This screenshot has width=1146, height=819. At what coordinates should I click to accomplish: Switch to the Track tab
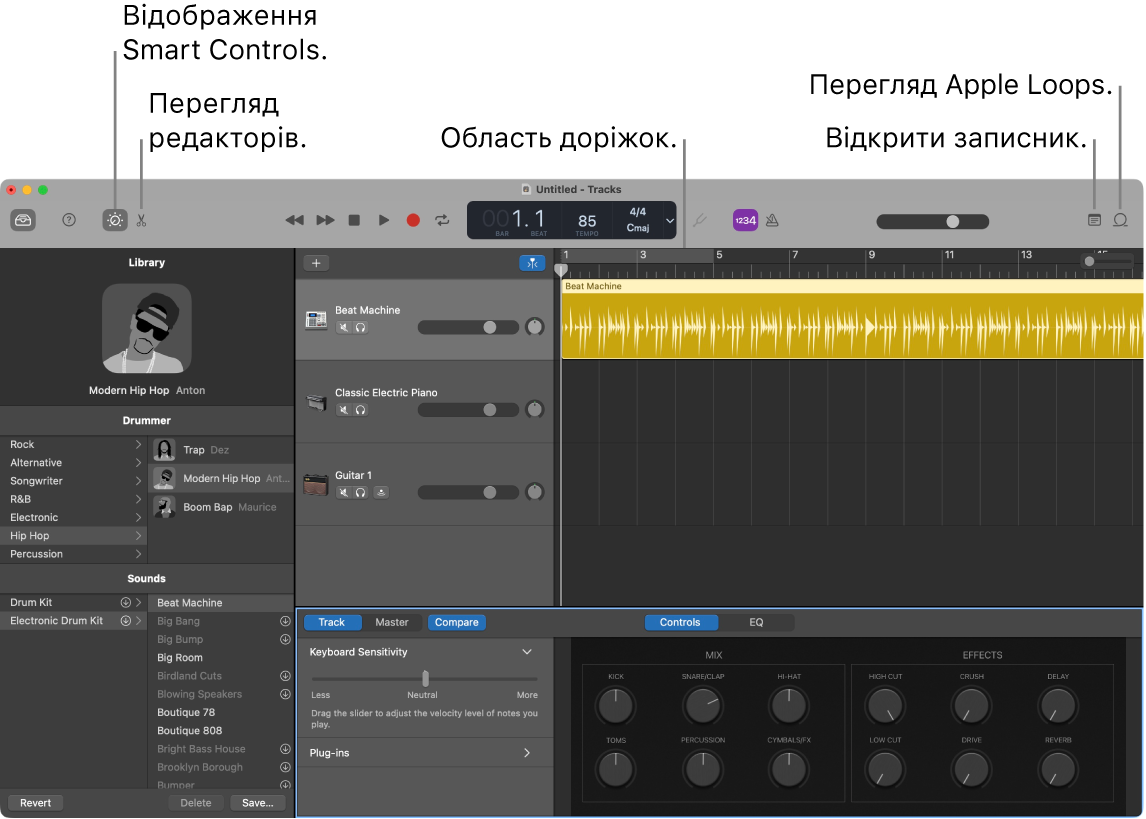[332, 622]
